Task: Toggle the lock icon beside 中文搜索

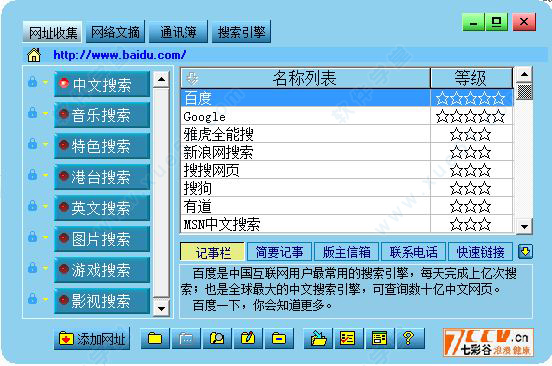Action: coord(32,82)
